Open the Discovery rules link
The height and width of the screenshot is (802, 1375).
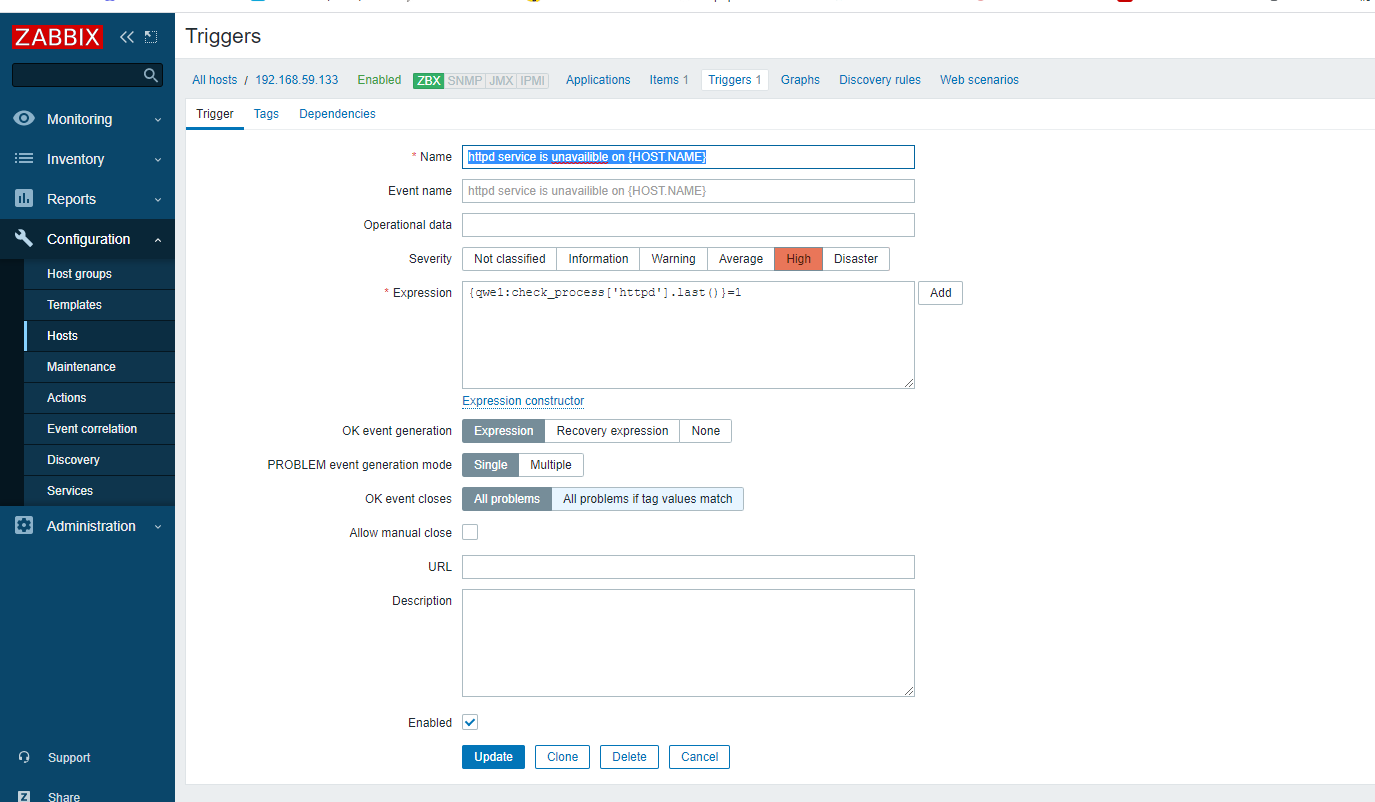pos(880,80)
